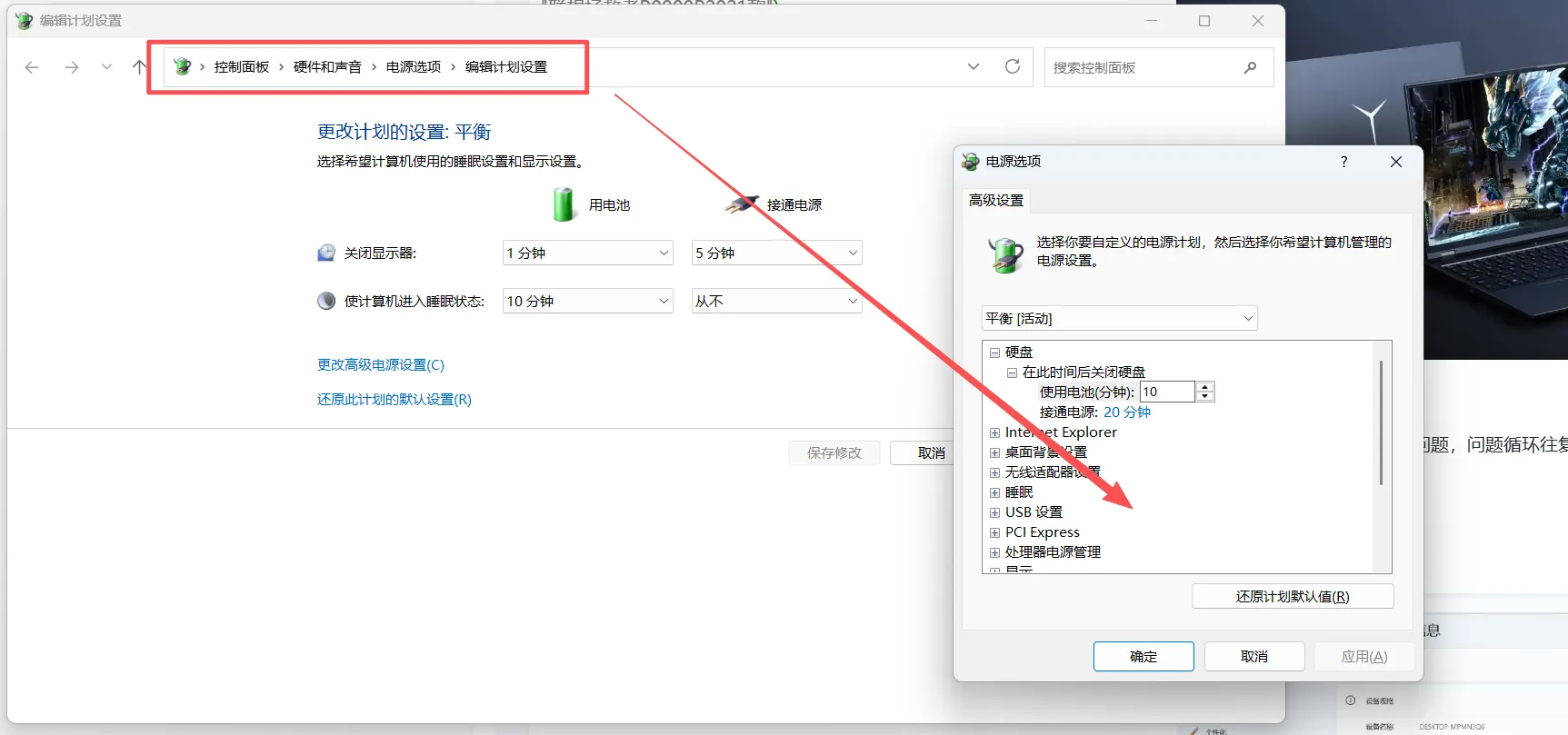Collapse the 硬盘 tree node
The height and width of the screenshot is (735, 1568).
click(994, 353)
